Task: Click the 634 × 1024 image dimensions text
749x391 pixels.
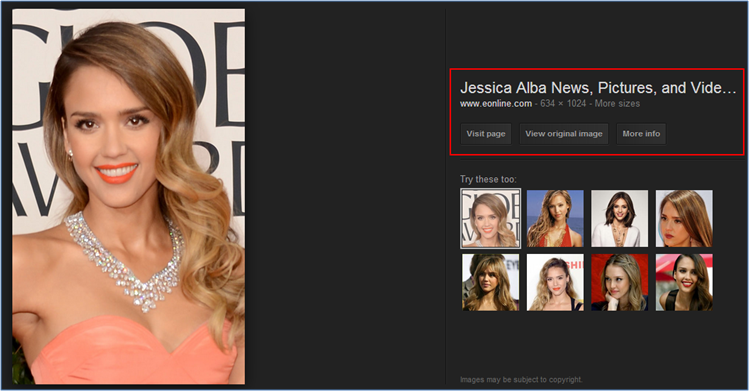Action: point(563,104)
